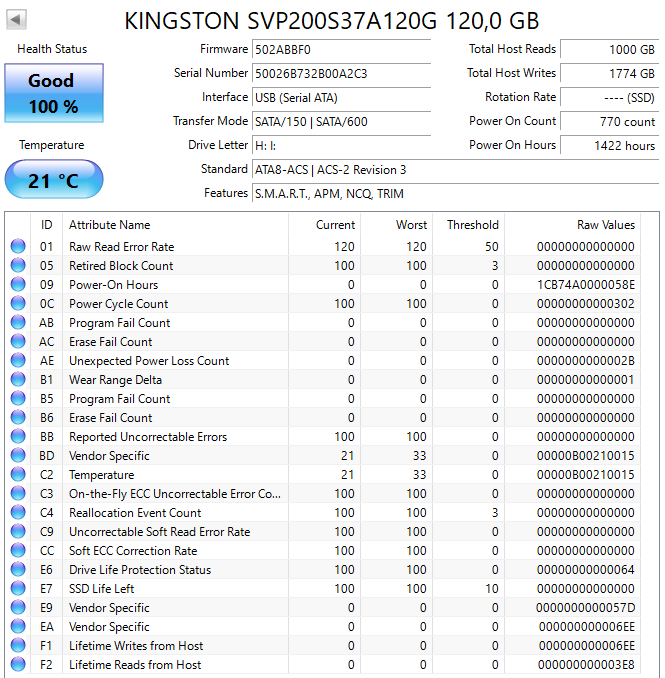
Task: Open the Good 100 % health status button
Action: pos(53,92)
